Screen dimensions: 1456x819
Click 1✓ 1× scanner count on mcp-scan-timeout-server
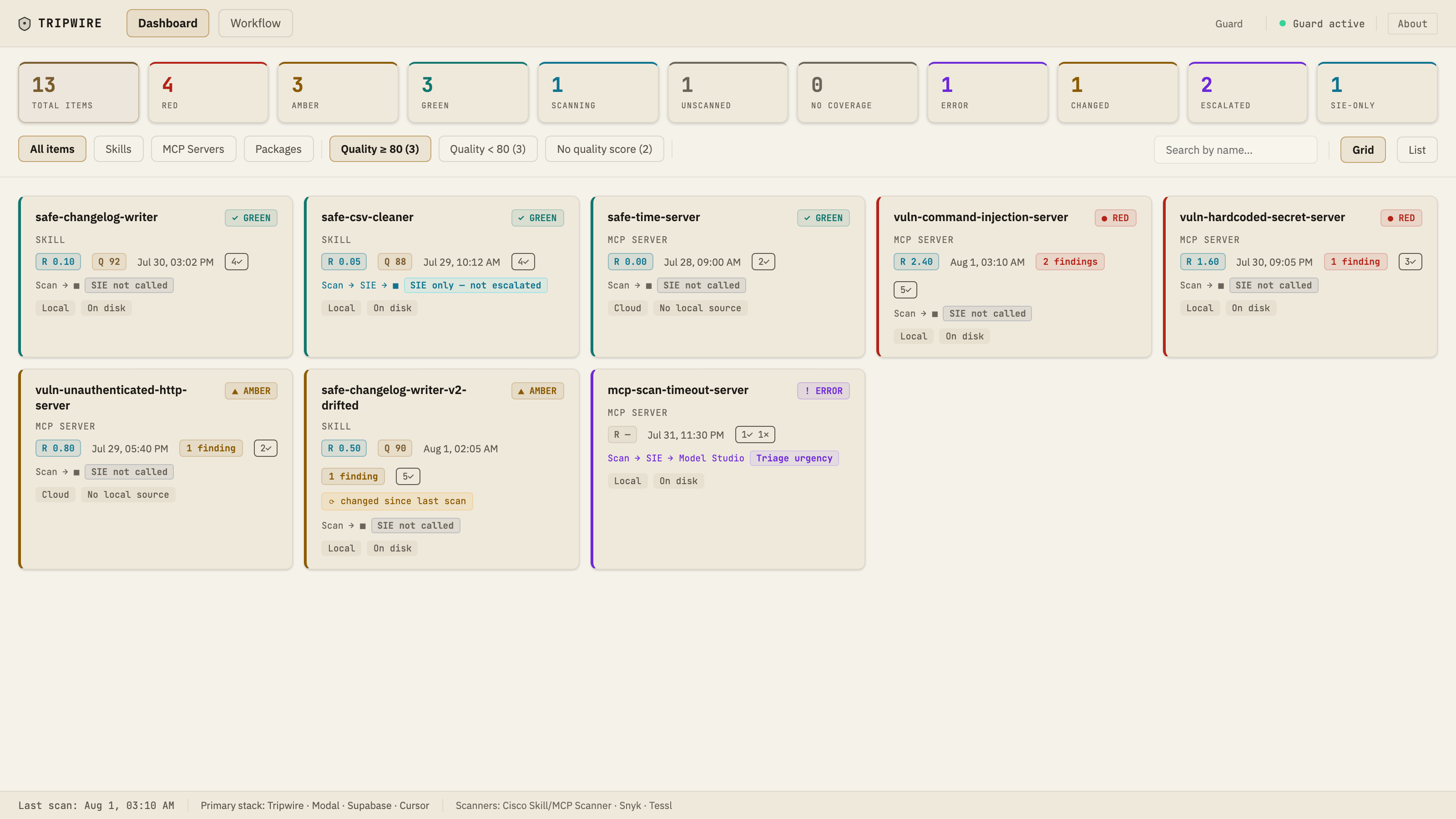point(755,435)
